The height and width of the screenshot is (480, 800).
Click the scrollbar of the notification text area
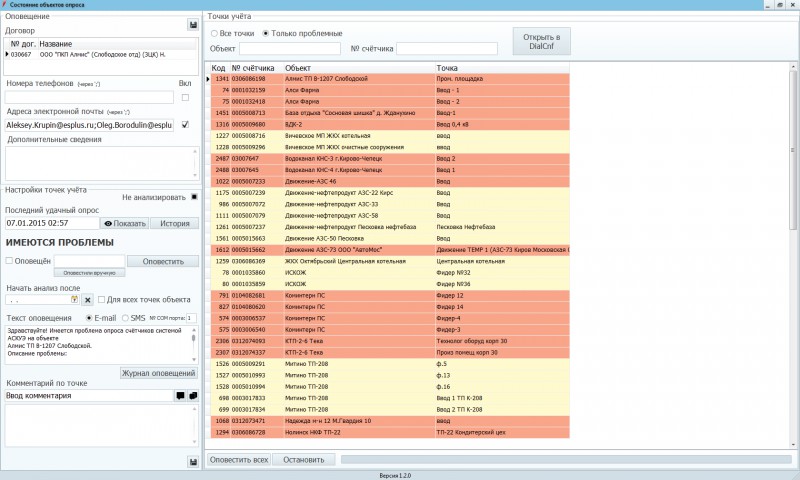[194, 345]
